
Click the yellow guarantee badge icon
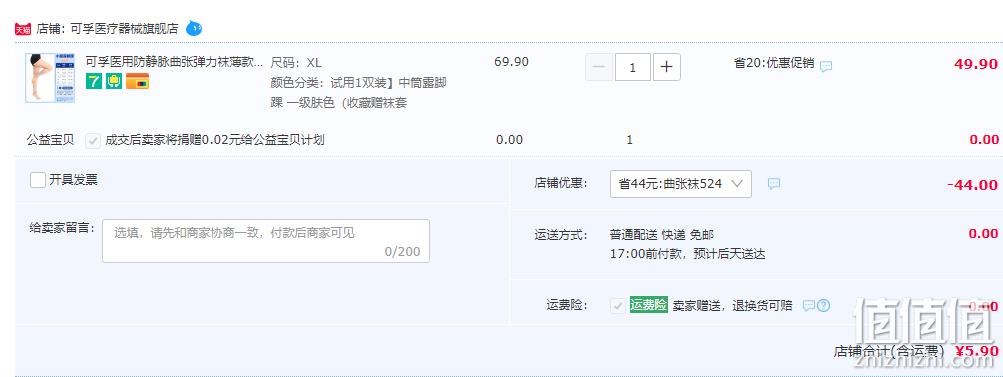(x=114, y=81)
